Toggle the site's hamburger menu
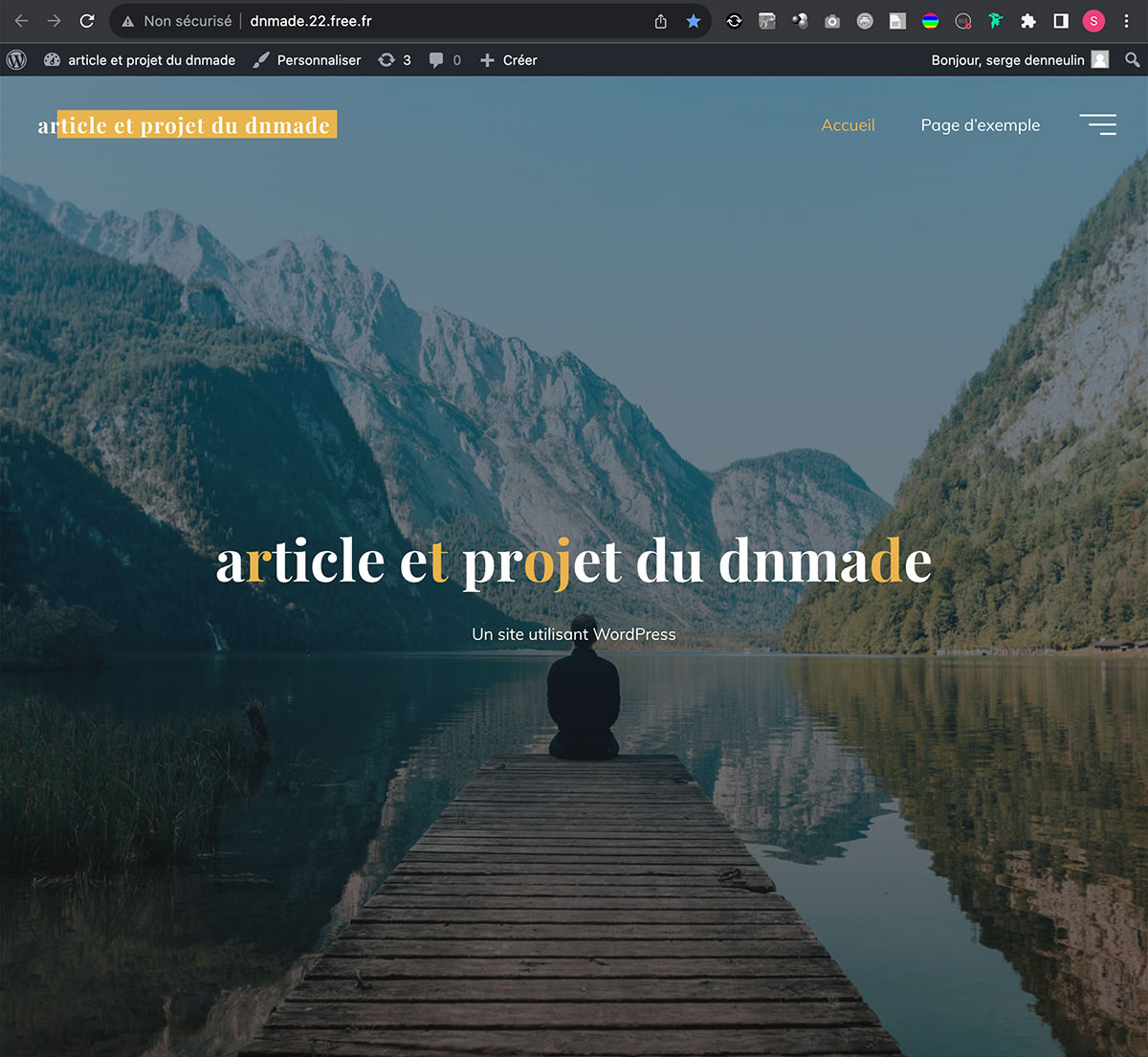Viewport: 1148px width, 1057px height. pyautogui.click(x=1098, y=124)
